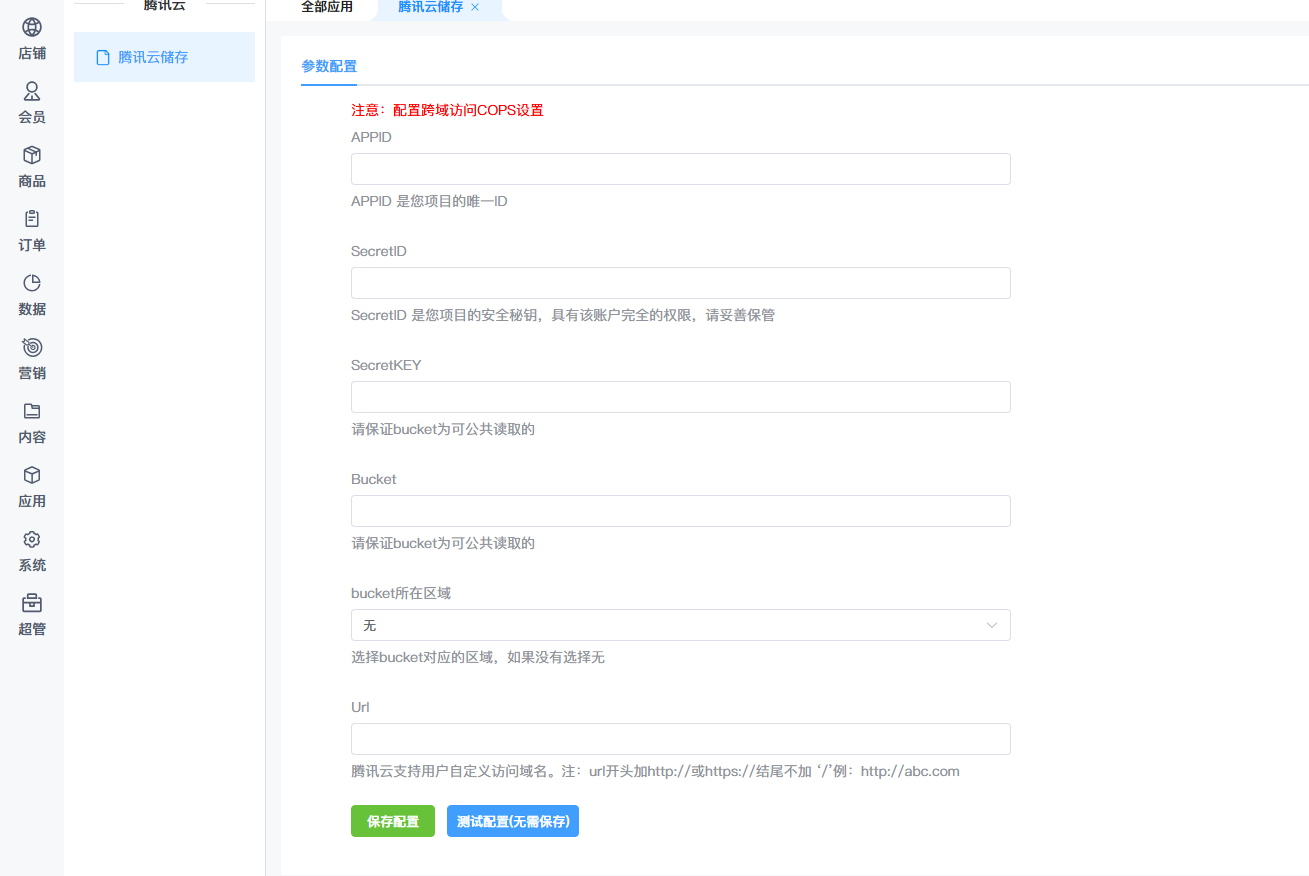The width and height of the screenshot is (1309, 876).
Task: Focus the APPID input field
Action: (x=680, y=169)
